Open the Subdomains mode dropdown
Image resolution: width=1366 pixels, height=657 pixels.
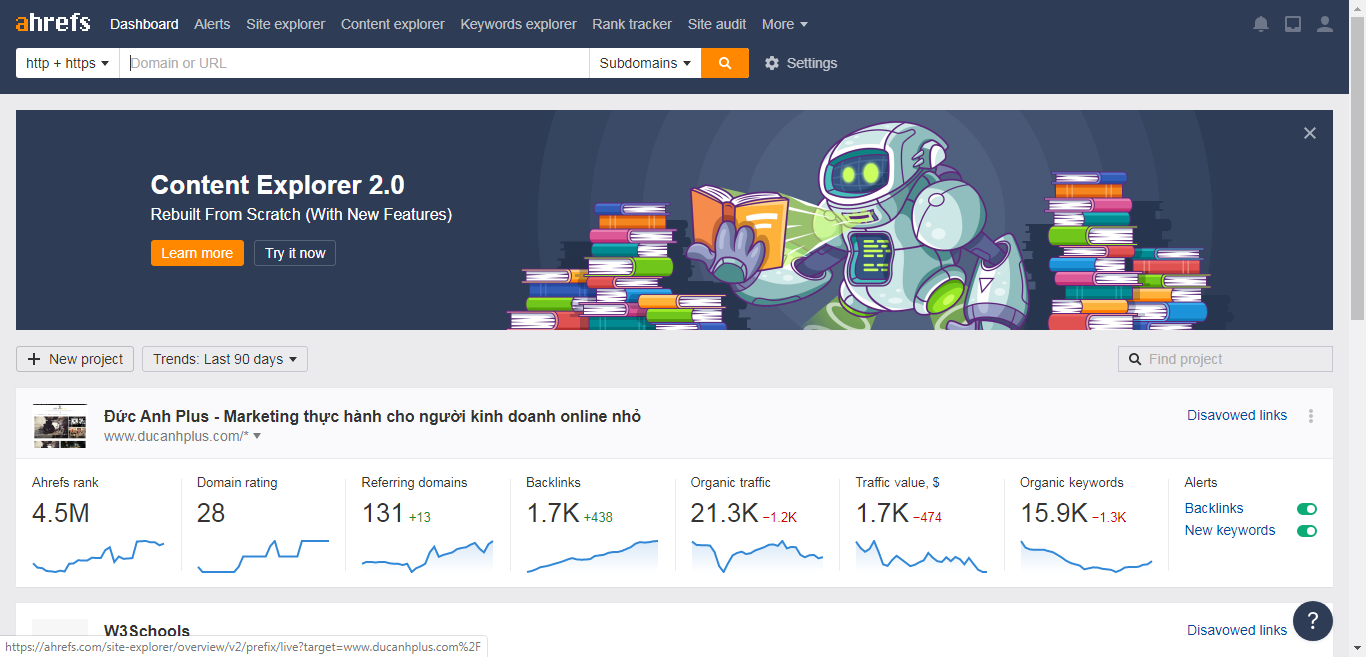tap(645, 63)
